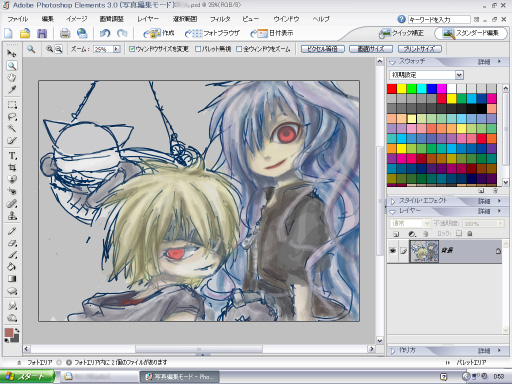Click the foreground color box in the toolbox

pyautogui.click(x=9, y=332)
